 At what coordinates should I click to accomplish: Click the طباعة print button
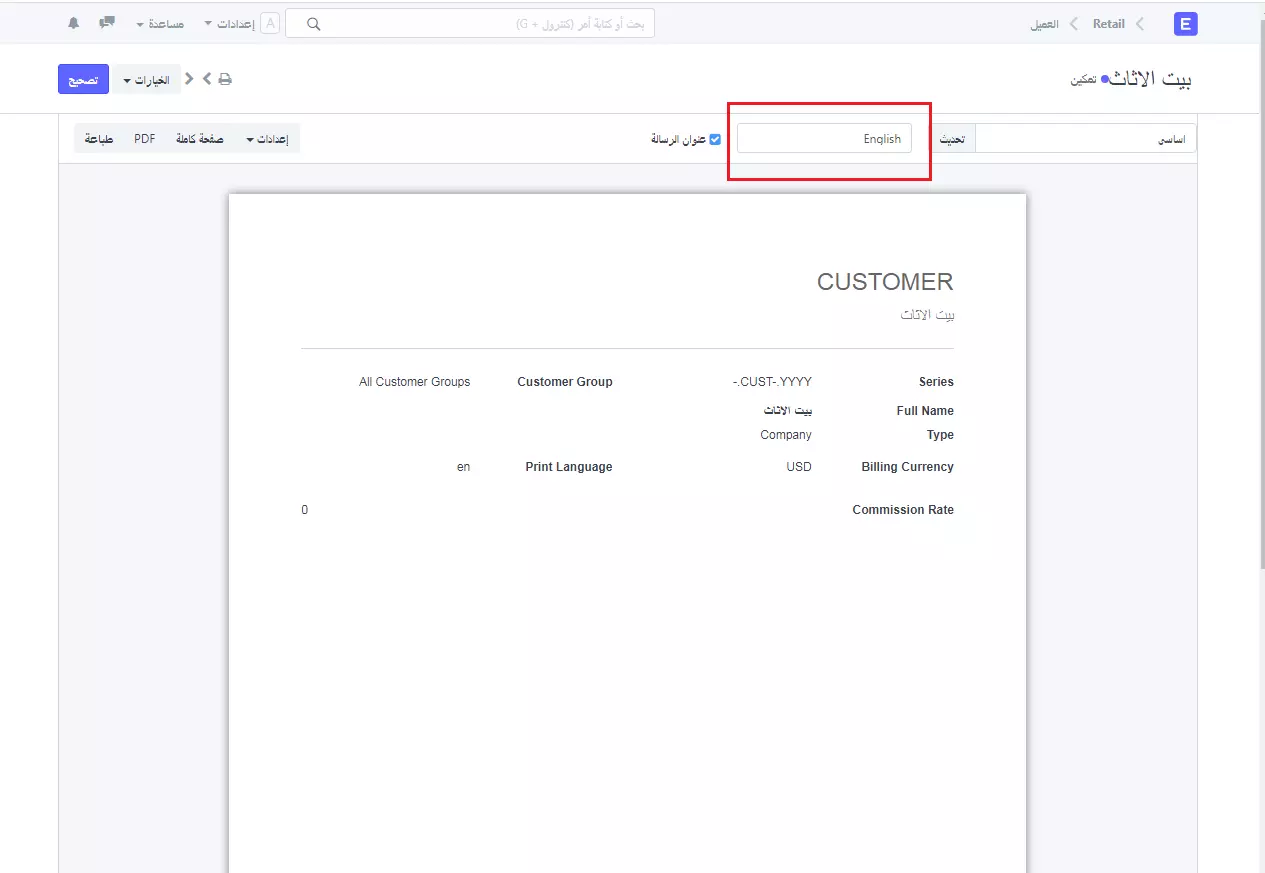pyautogui.click(x=99, y=139)
